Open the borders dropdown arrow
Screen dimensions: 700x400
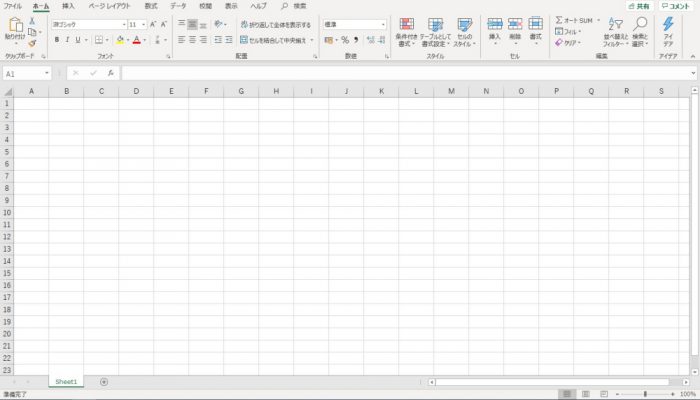[x=107, y=40]
